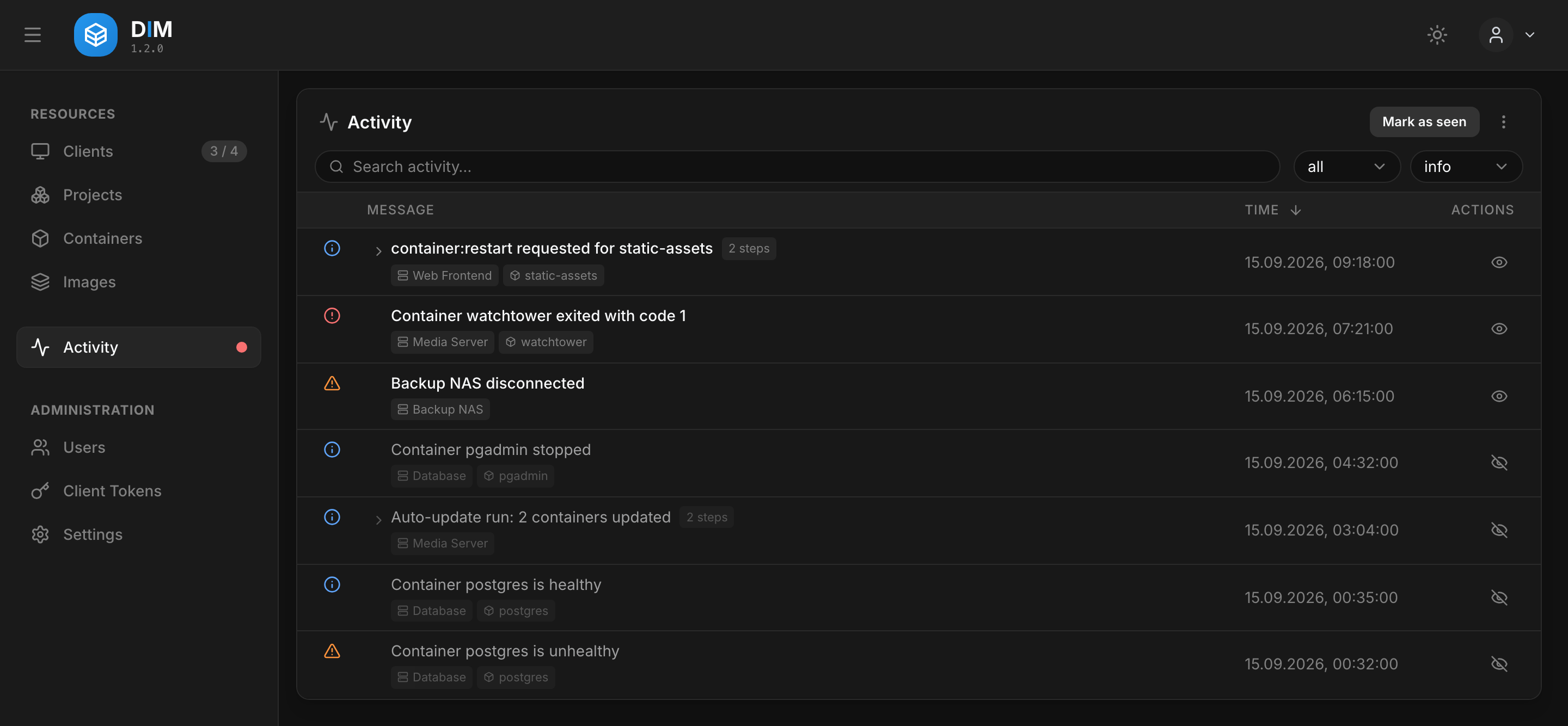Expand the static-assets restart steps
Image resolution: width=1568 pixels, height=726 pixels.
[378, 251]
